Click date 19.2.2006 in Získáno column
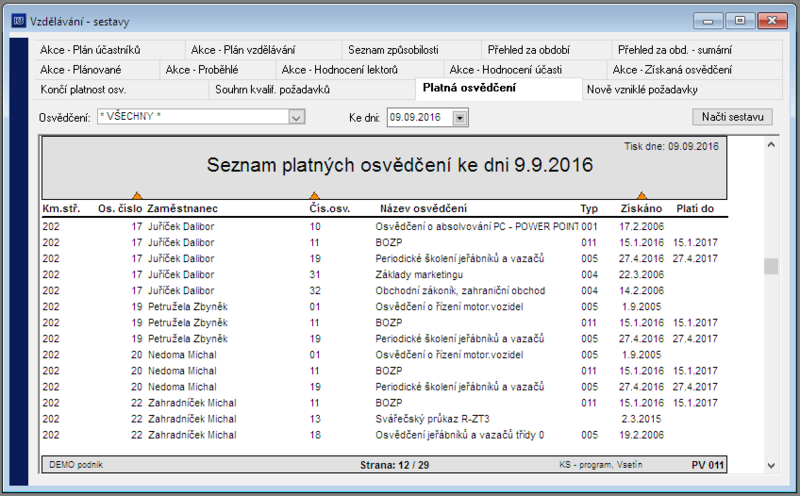Viewport: 800px width, 496px height. (641, 435)
